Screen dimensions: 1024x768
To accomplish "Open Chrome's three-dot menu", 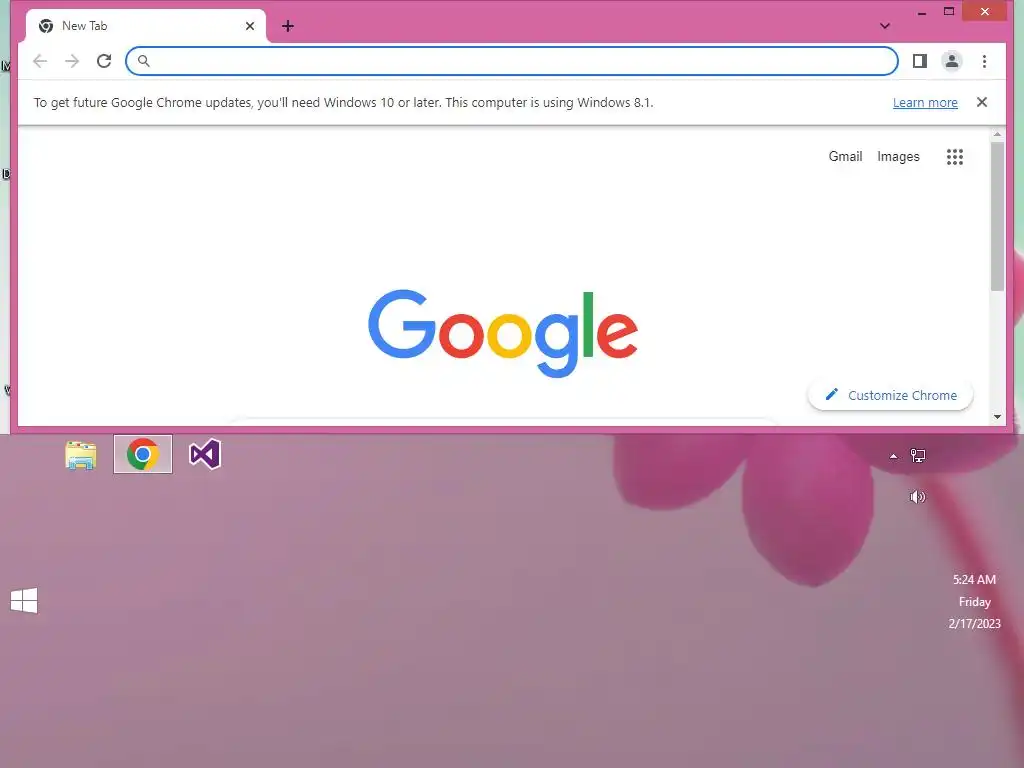I will pos(984,61).
